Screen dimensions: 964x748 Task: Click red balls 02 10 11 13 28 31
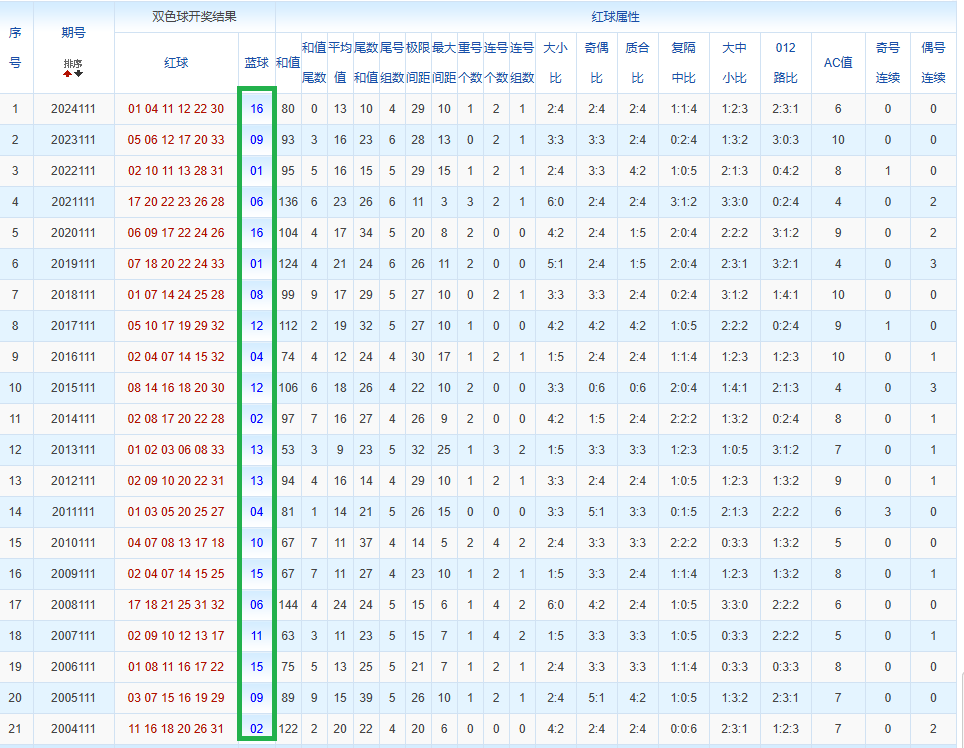[x=176, y=171]
